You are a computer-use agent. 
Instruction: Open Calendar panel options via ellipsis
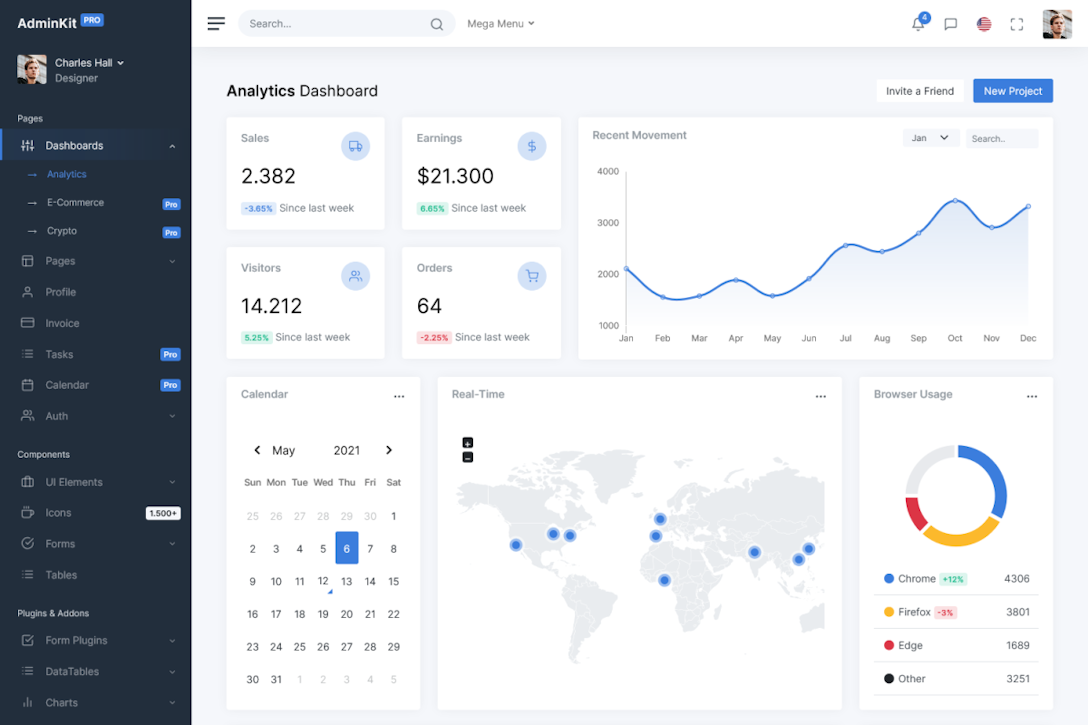click(x=399, y=396)
